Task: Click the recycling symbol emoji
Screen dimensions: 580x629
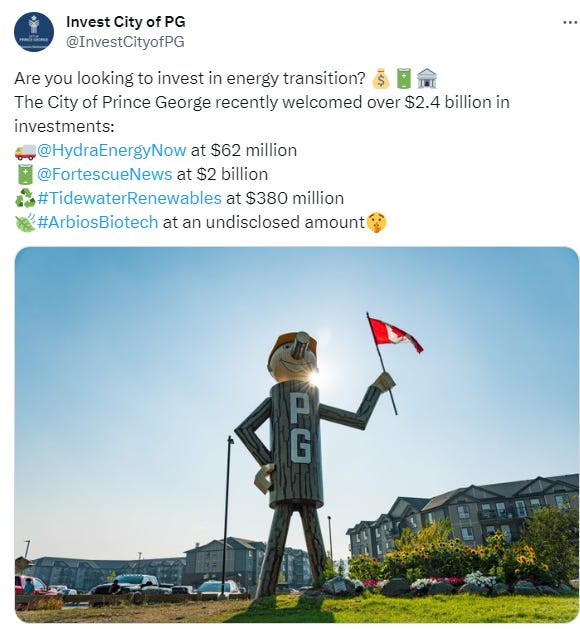Action: tap(25, 198)
